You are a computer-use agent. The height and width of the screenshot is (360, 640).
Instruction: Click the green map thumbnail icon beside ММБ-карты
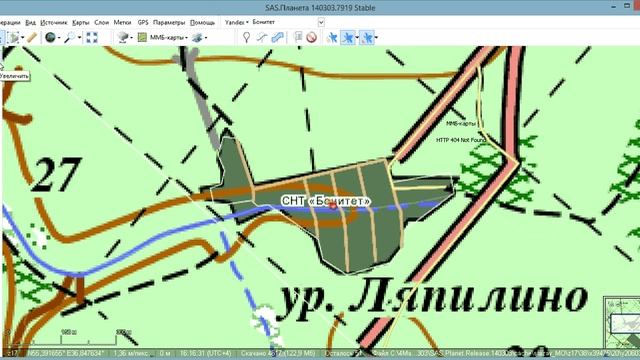[x=142, y=38]
